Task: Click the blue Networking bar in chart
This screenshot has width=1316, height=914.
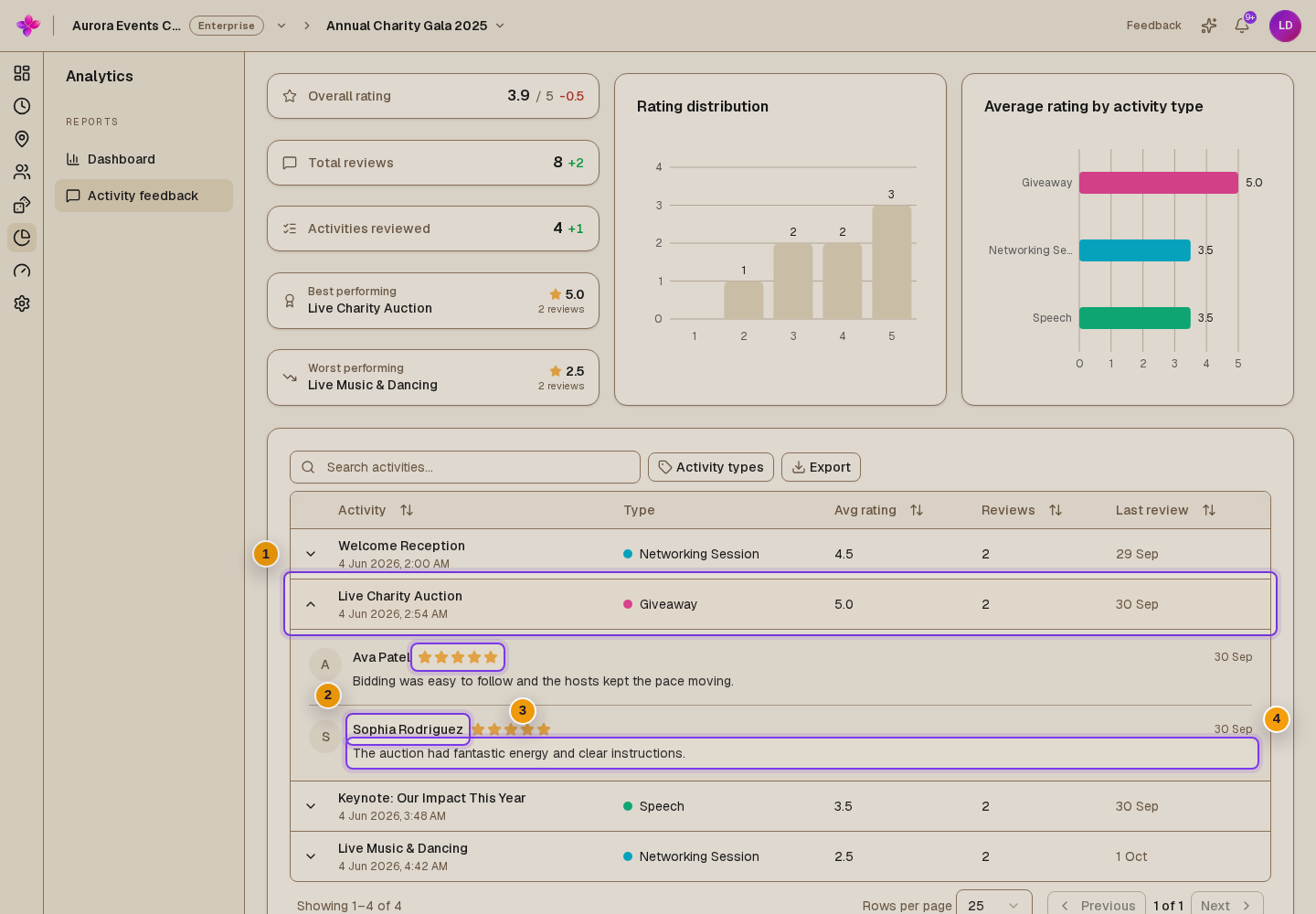Action: (x=1135, y=250)
